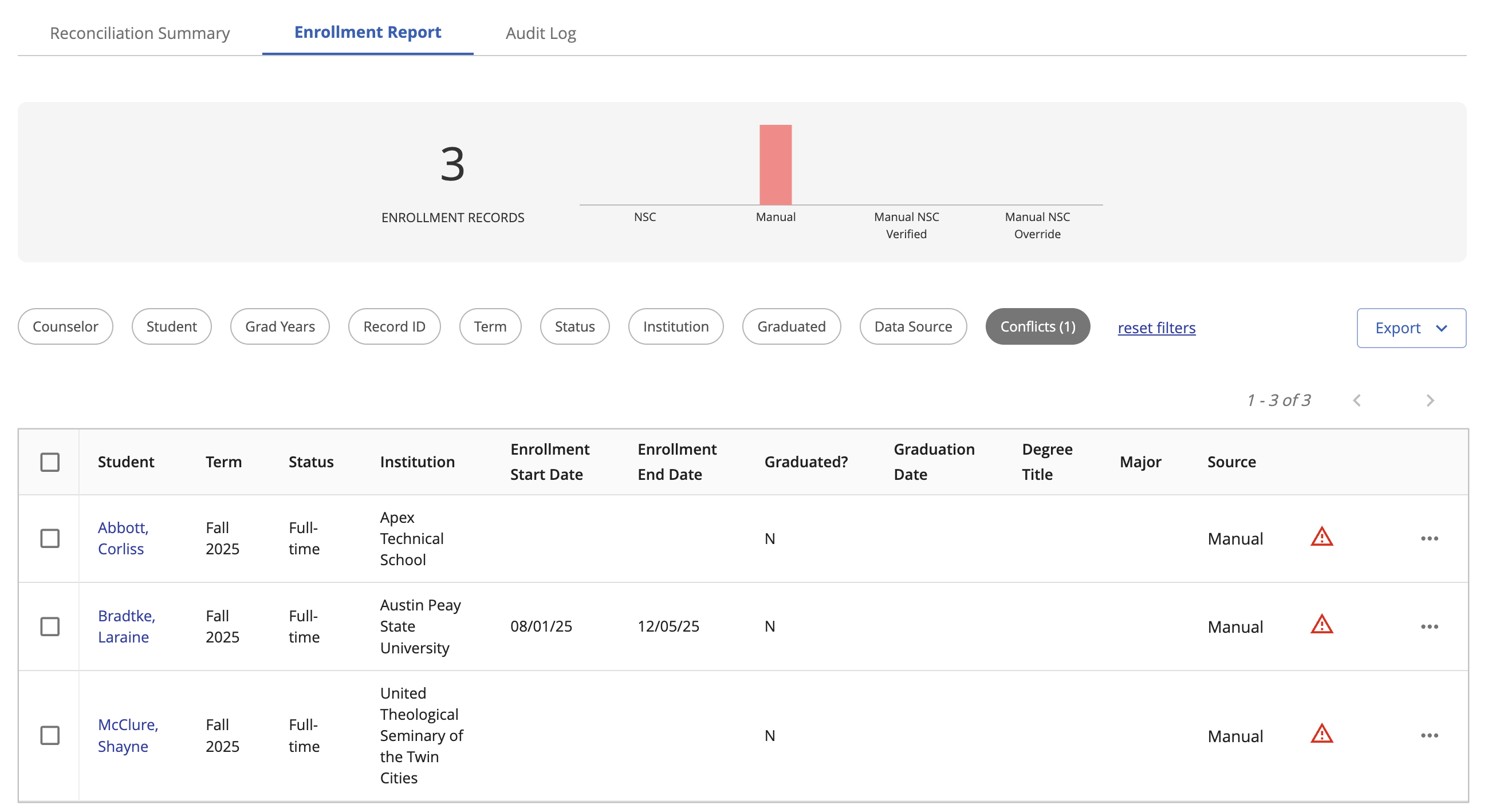This screenshot has height=812, width=1488.
Task: Click the conflict warning icon for McClure, Shayne
Action: pos(1321,735)
